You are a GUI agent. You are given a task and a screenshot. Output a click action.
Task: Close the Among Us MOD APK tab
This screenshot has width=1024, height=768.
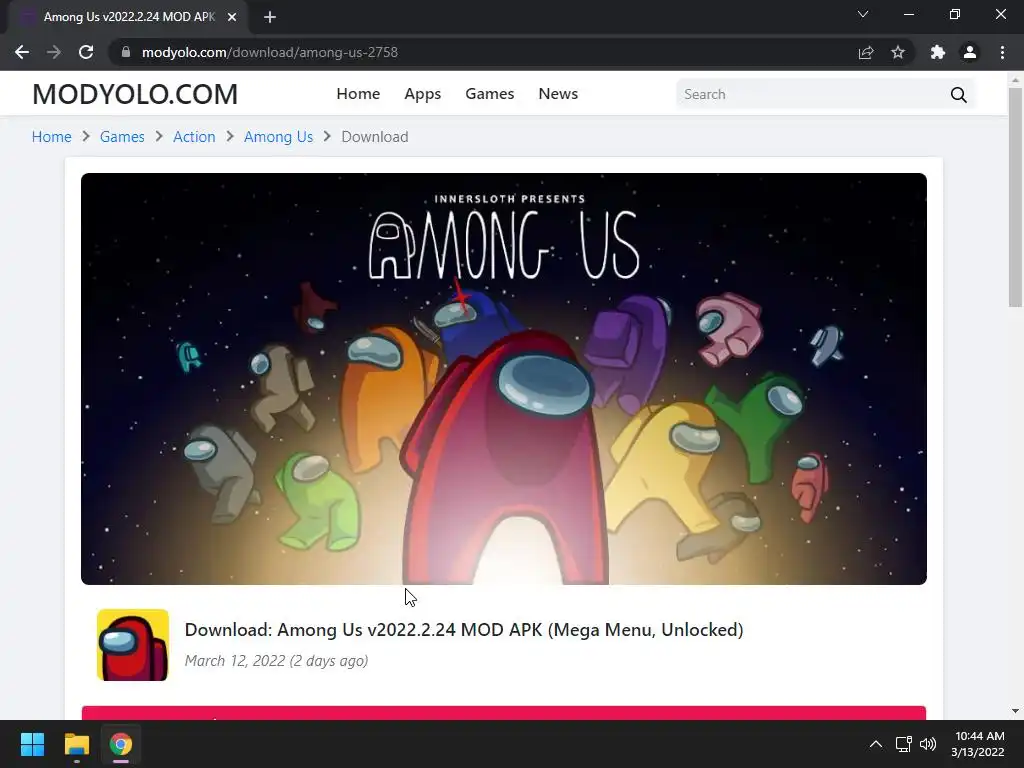[232, 17]
